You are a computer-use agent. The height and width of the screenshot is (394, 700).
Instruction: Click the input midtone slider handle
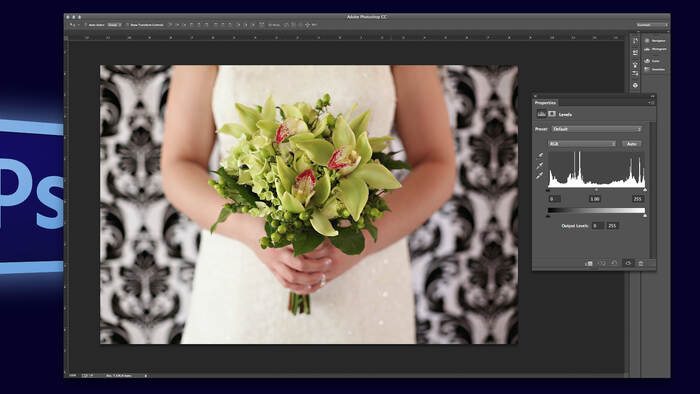click(x=596, y=190)
